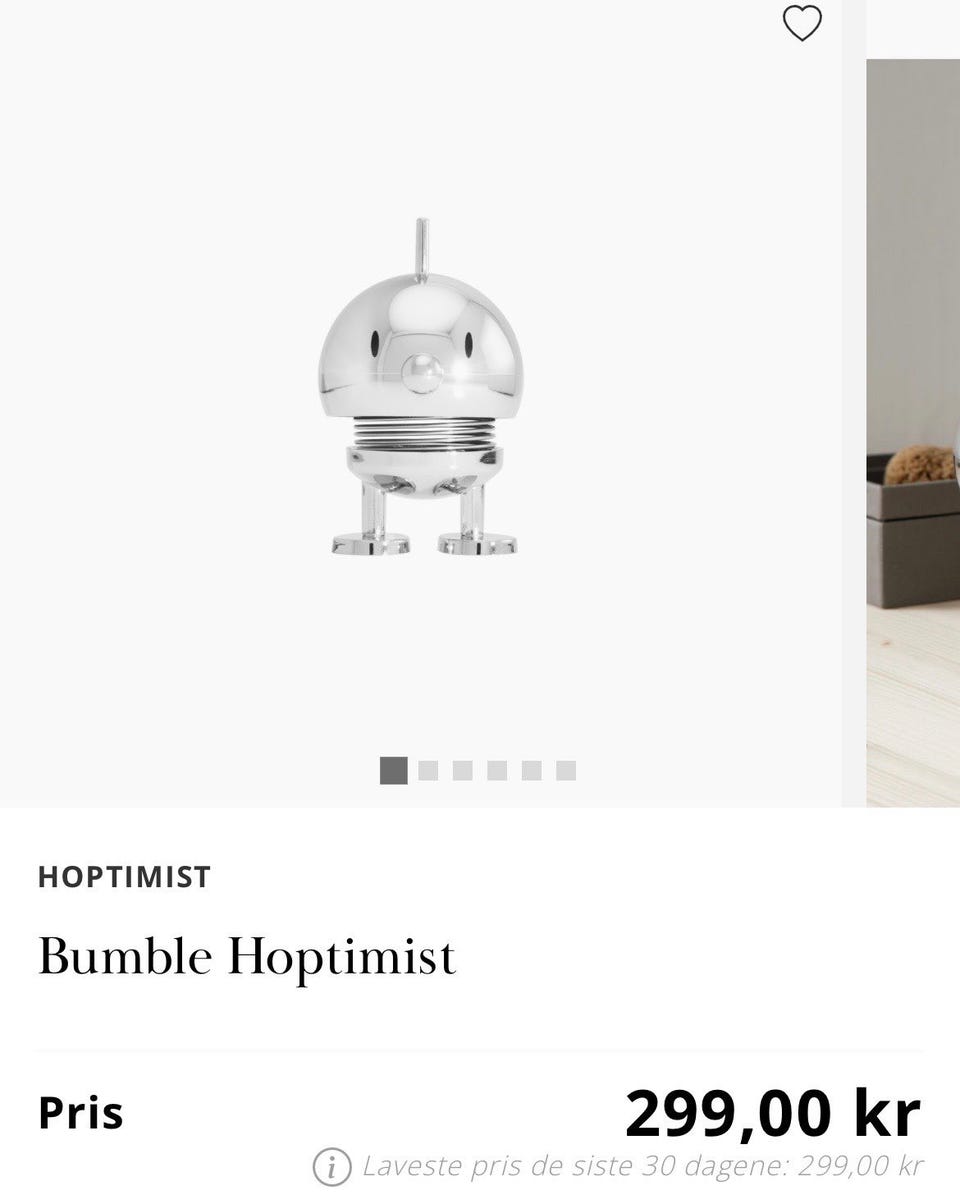Open the lowest price info icon
The width and height of the screenshot is (960, 1204).
coord(332,1166)
